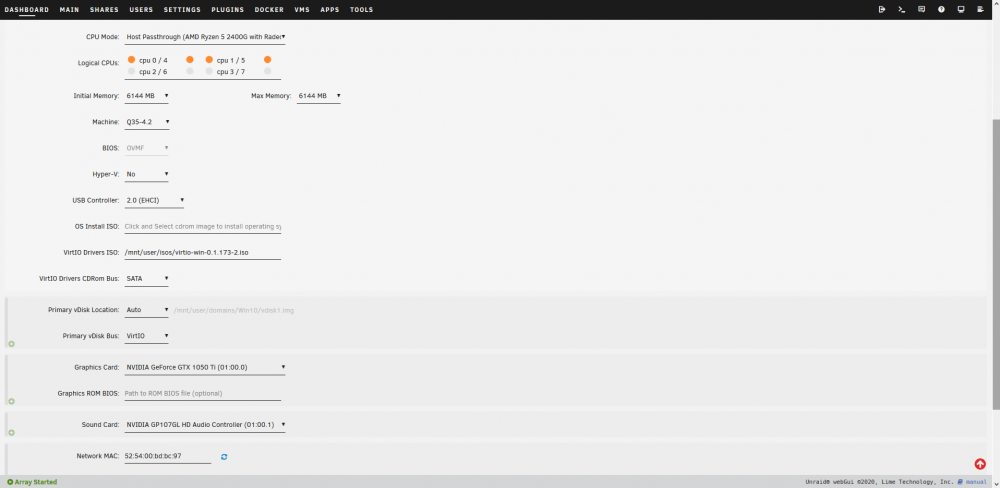Click the Array Started status indicator

point(32,482)
